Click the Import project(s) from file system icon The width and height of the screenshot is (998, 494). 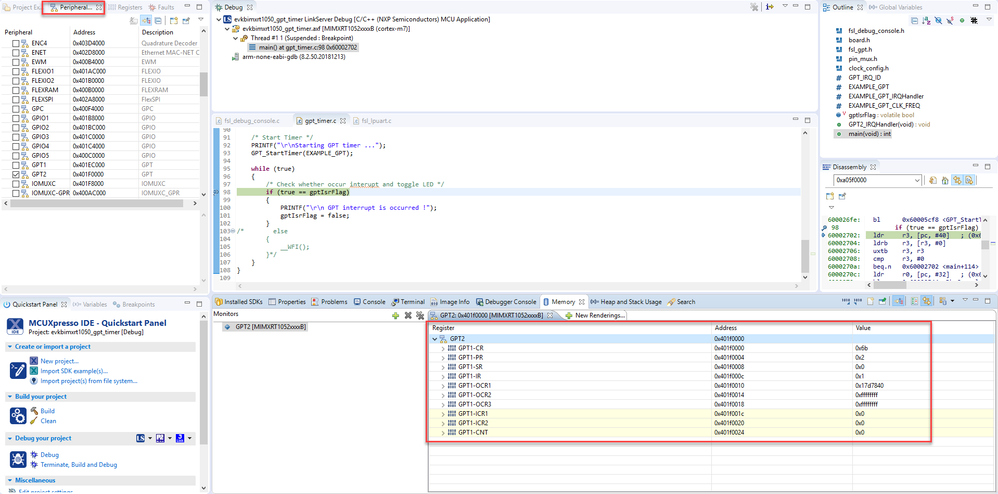coord(34,381)
